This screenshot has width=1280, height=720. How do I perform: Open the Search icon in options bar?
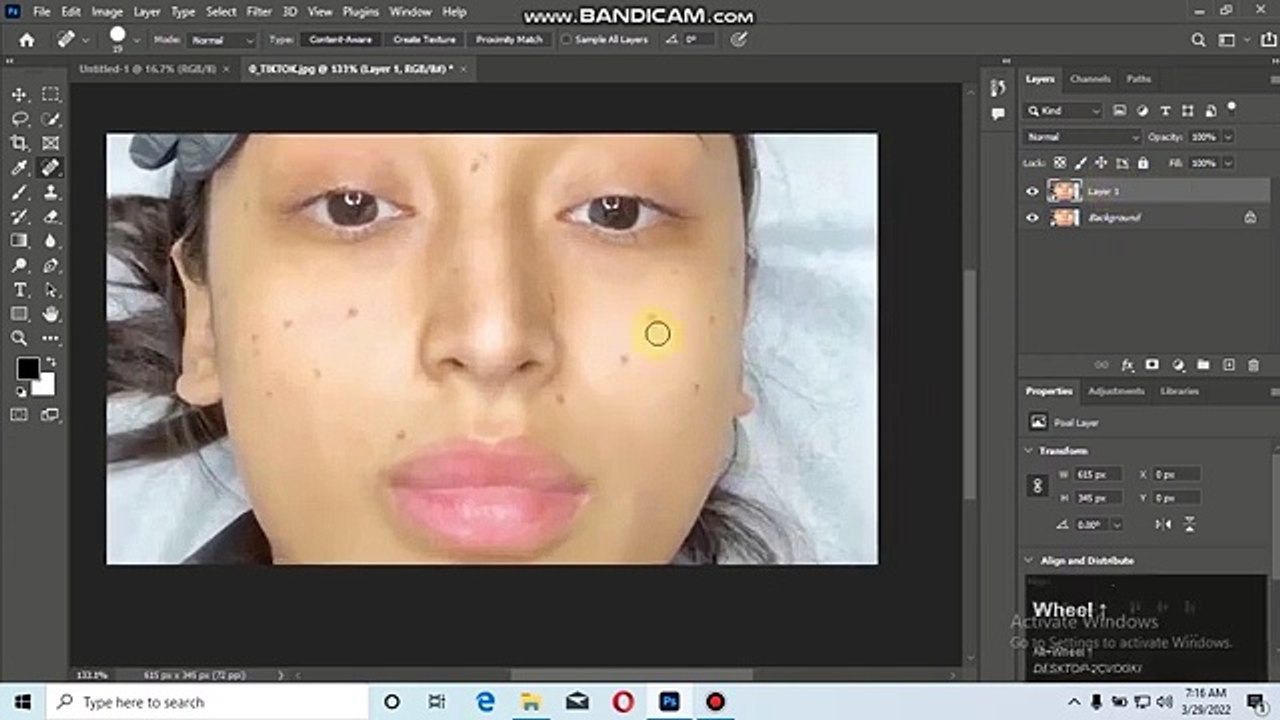point(1199,40)
